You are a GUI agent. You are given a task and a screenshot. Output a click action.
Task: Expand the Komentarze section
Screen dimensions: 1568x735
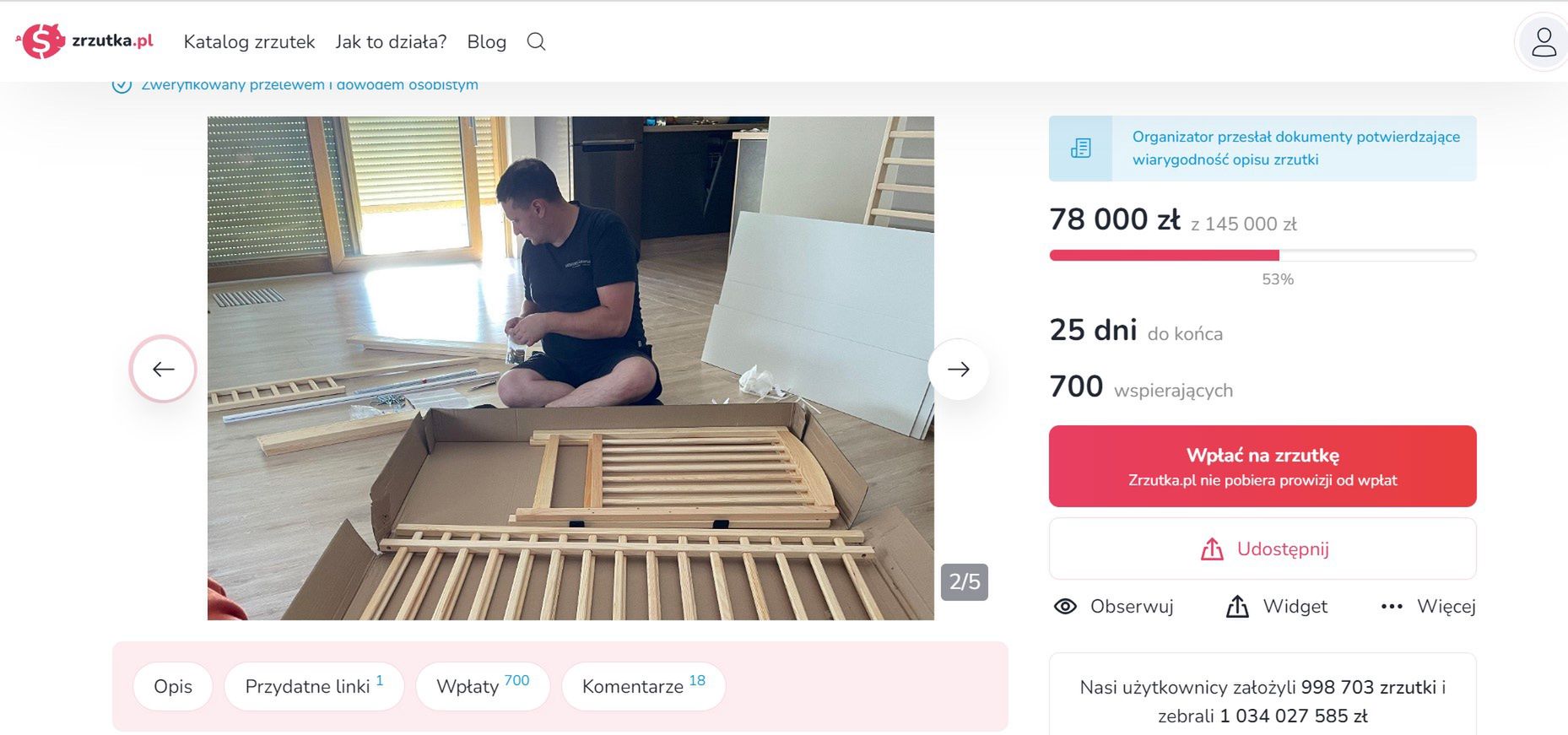pos(642,686)
